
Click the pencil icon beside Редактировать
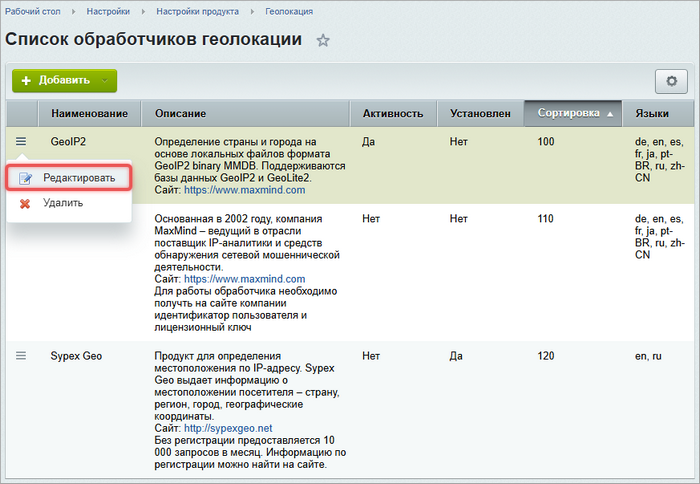point(25,178)
